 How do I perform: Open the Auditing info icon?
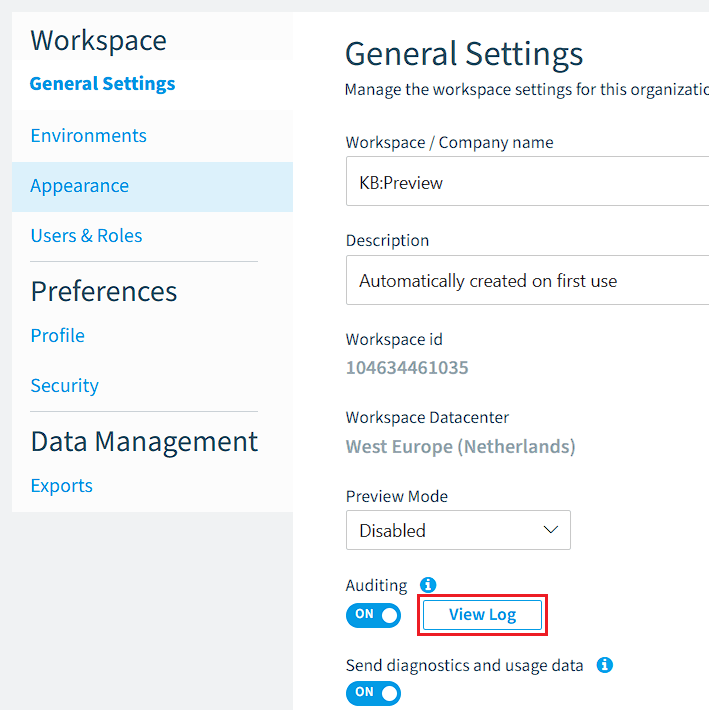[x=427, y=585]
